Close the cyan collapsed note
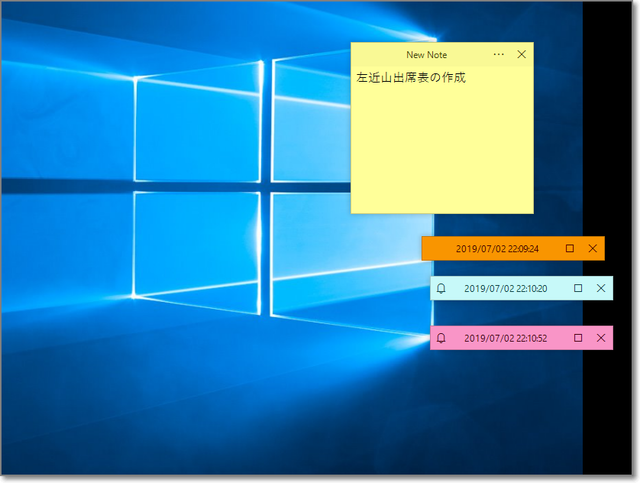The height and width of the screenshot is (483, 640). [600, 288]
